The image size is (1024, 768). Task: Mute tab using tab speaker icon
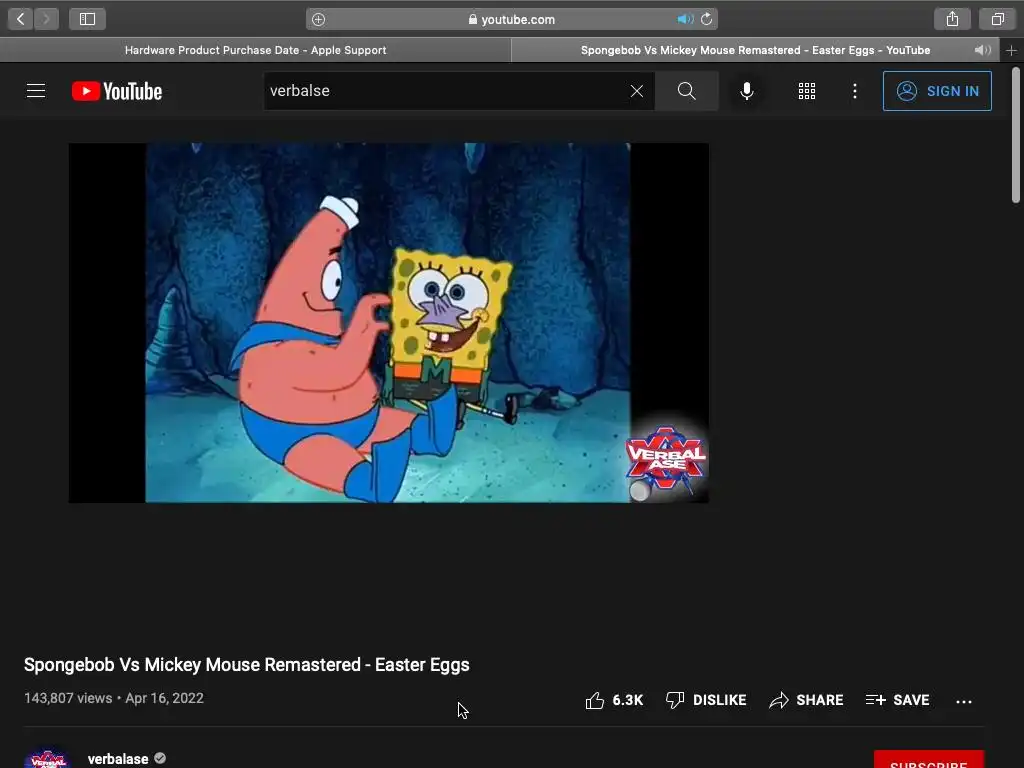pyautogui.click(x=982, y=50)
